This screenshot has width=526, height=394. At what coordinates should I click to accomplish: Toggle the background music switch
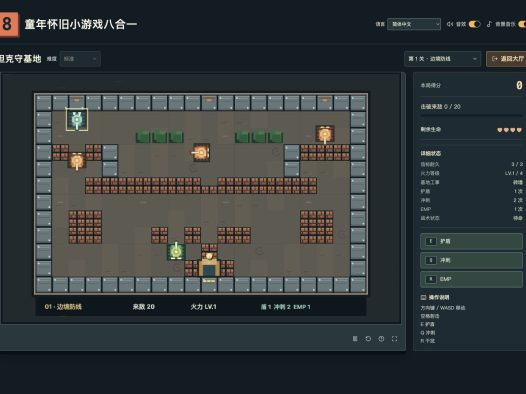pyautogui.click(x=522, y=24)
